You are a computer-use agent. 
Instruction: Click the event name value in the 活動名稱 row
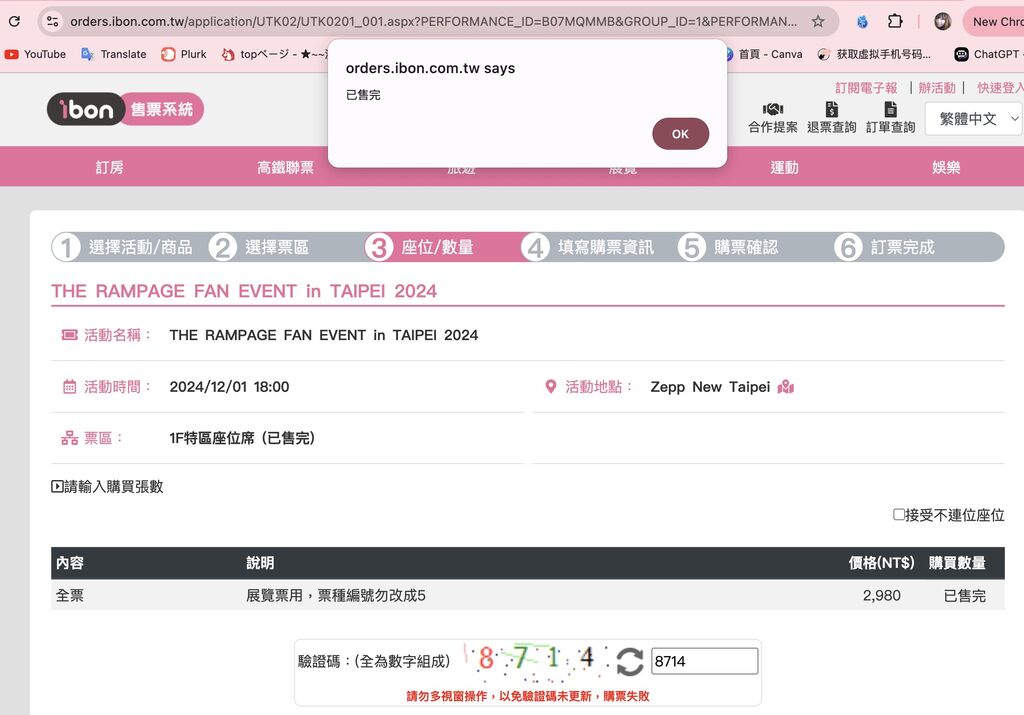pyautogui.click(x=324, y=335)
